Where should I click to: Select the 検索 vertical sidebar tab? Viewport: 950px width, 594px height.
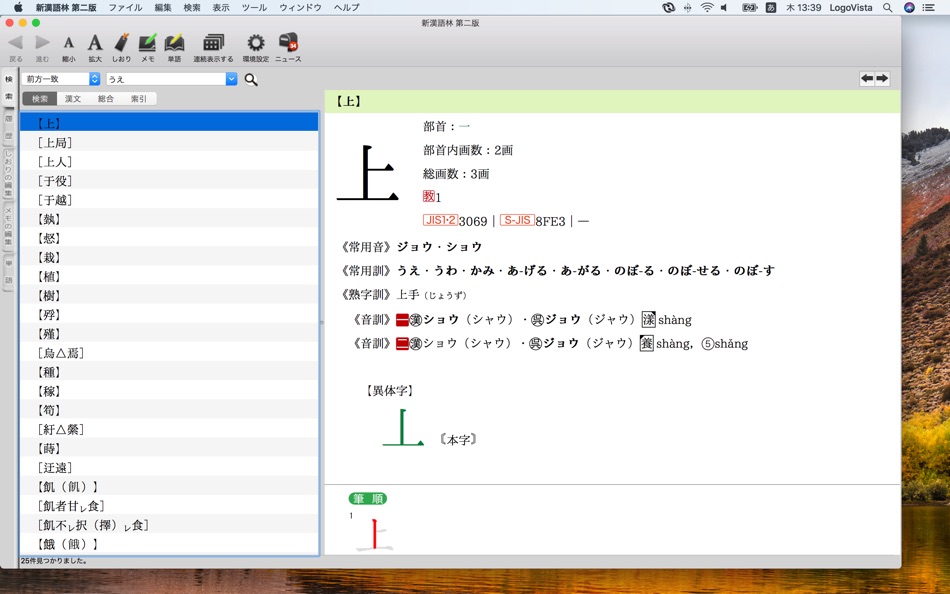(8, 88)
